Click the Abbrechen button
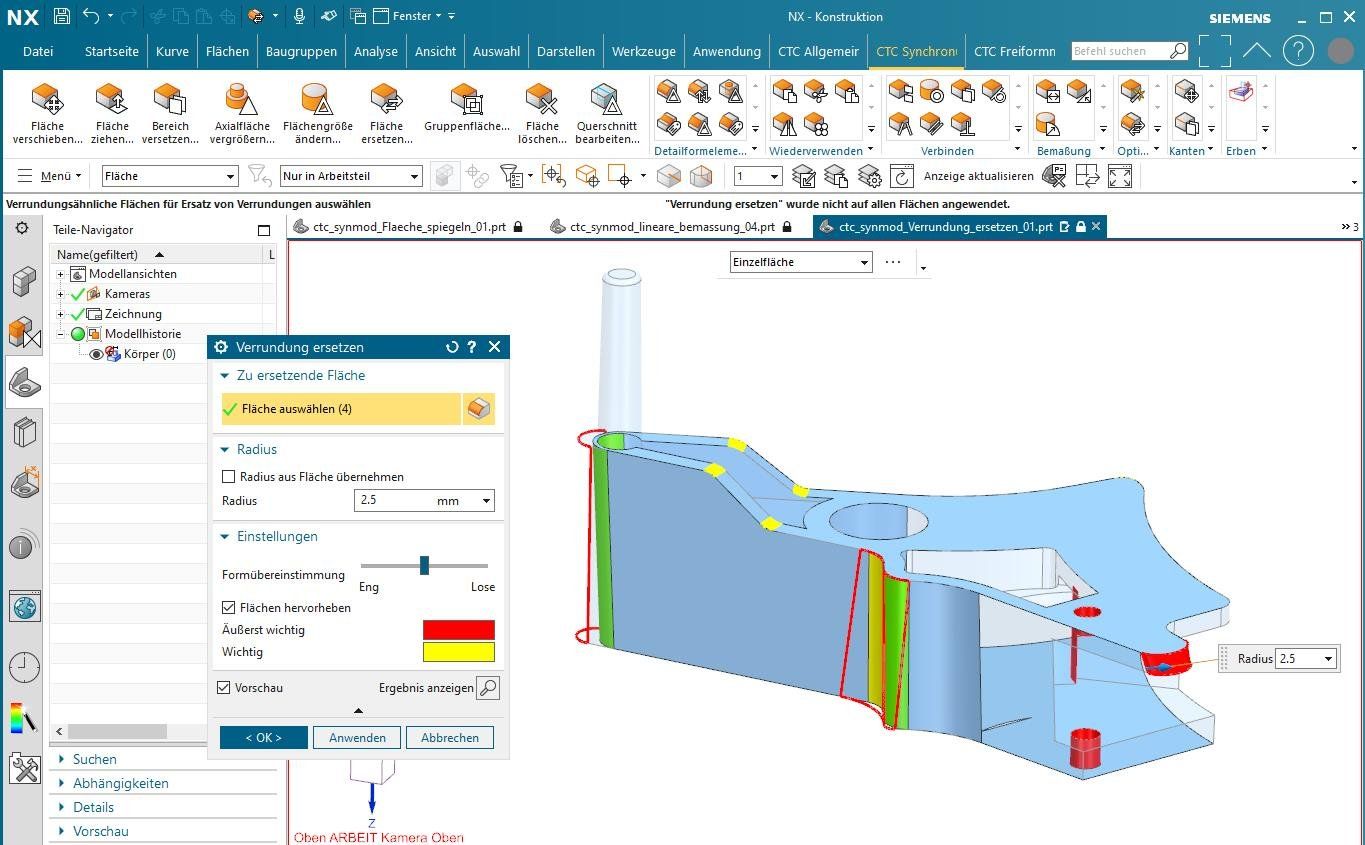Screen dimensions: 1365x845 [449, 738]
